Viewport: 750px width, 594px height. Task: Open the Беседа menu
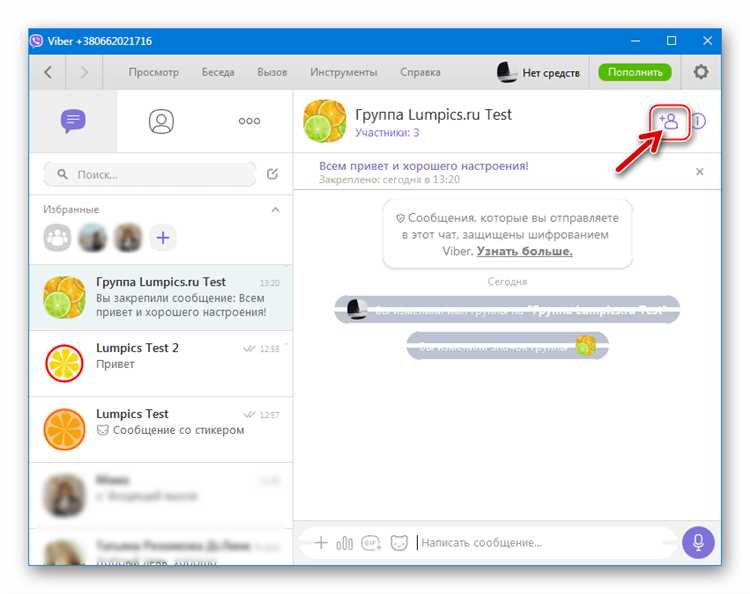(218, 72)
